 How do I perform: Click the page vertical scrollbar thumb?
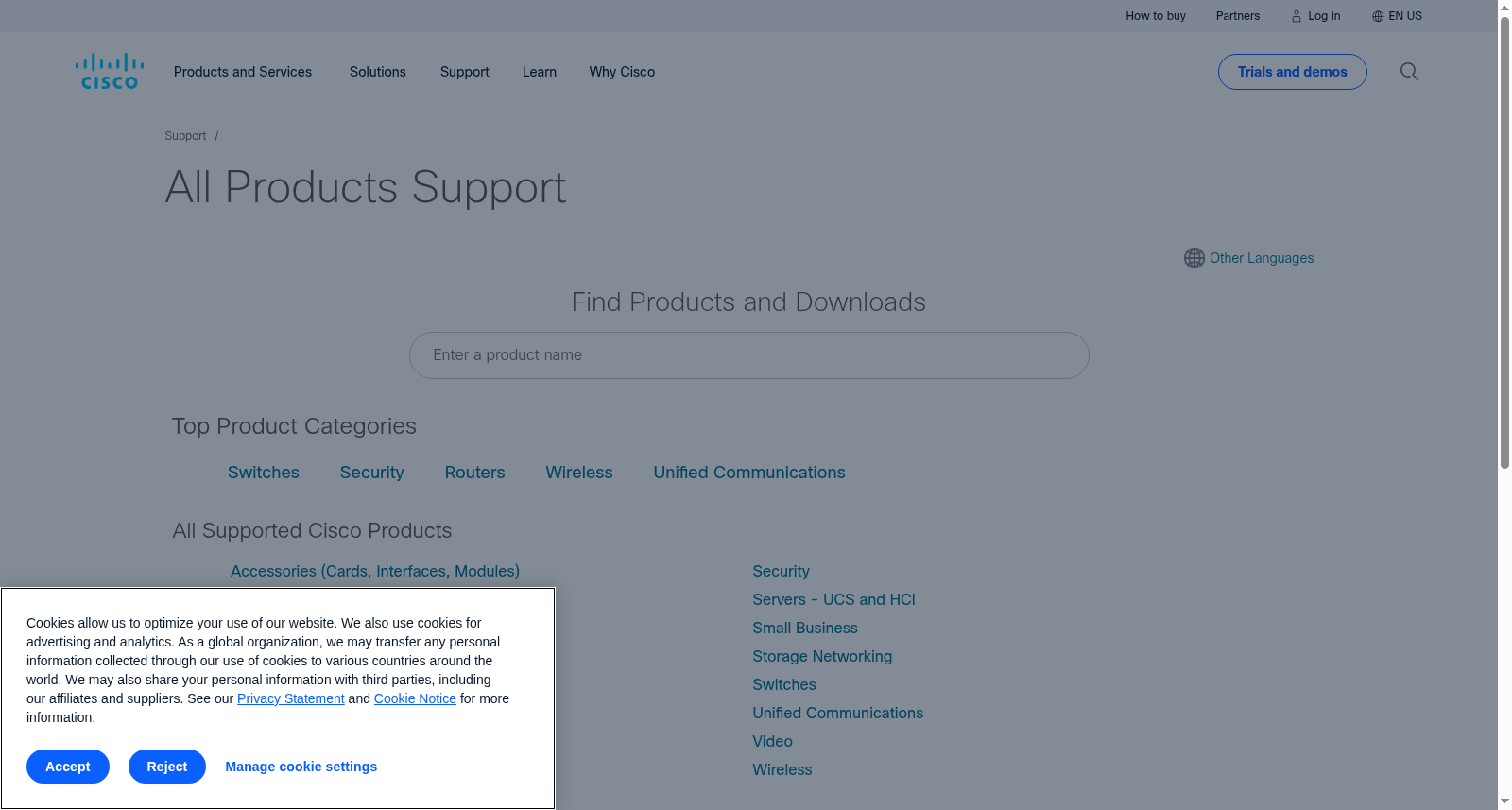pos(1504,242)
